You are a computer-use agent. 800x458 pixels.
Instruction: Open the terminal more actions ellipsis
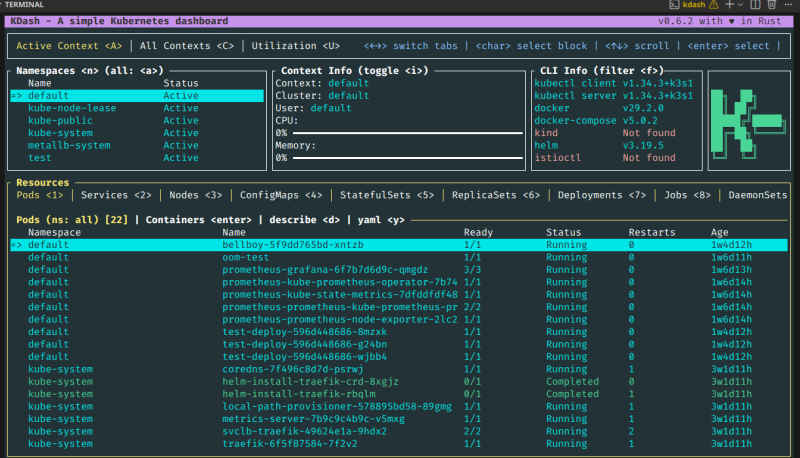786,5
